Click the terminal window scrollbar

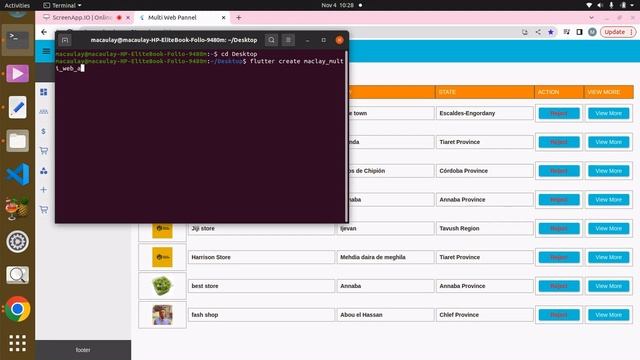click(x=347, y=136)
